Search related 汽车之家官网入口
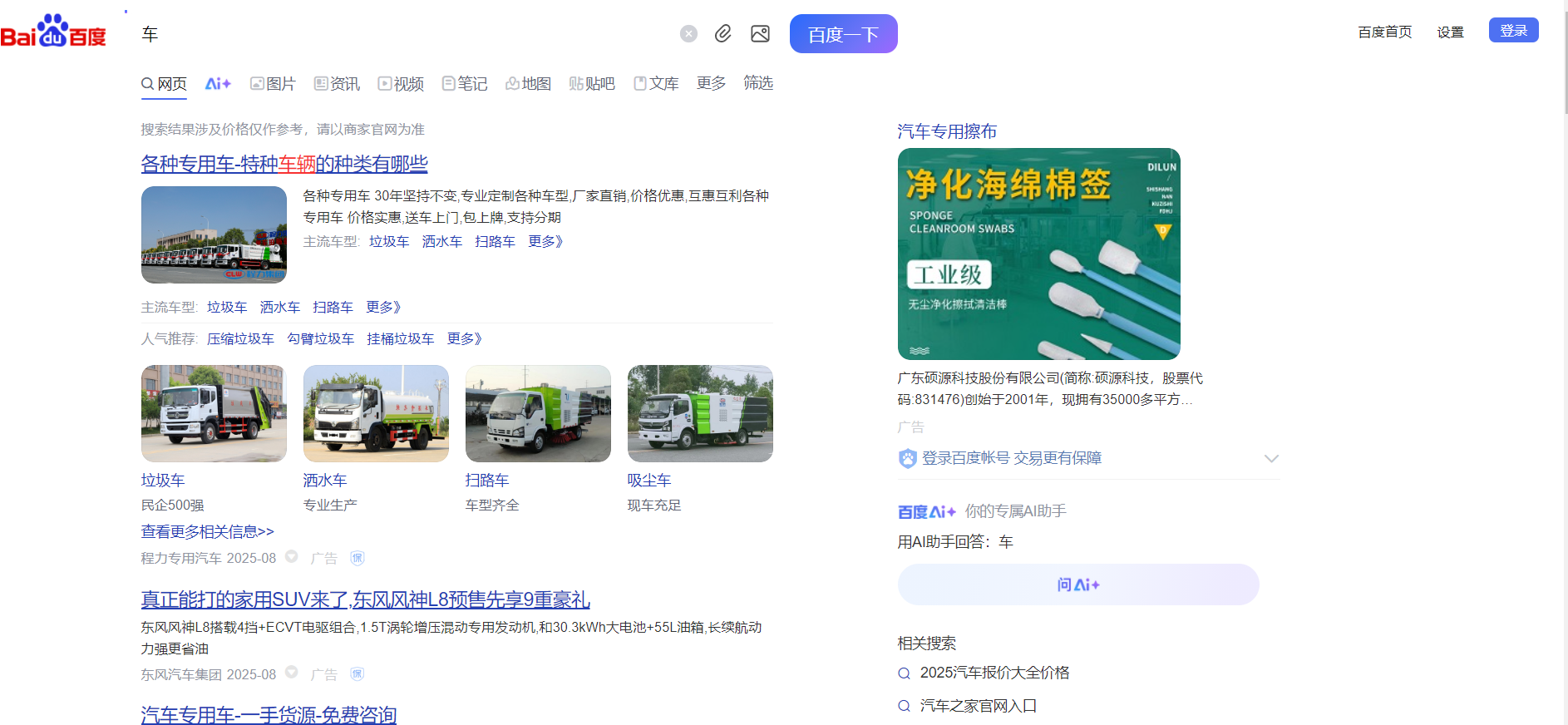The height and width of the screenshot is (725, 1568). (979, 706)
